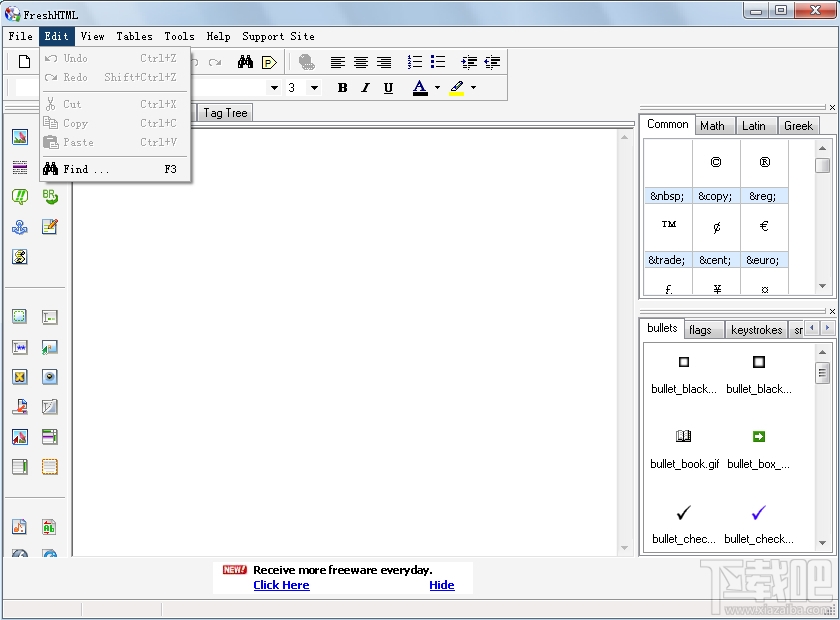
Task: Click the Click Here freeware link
Action: (x=281, y=585)
